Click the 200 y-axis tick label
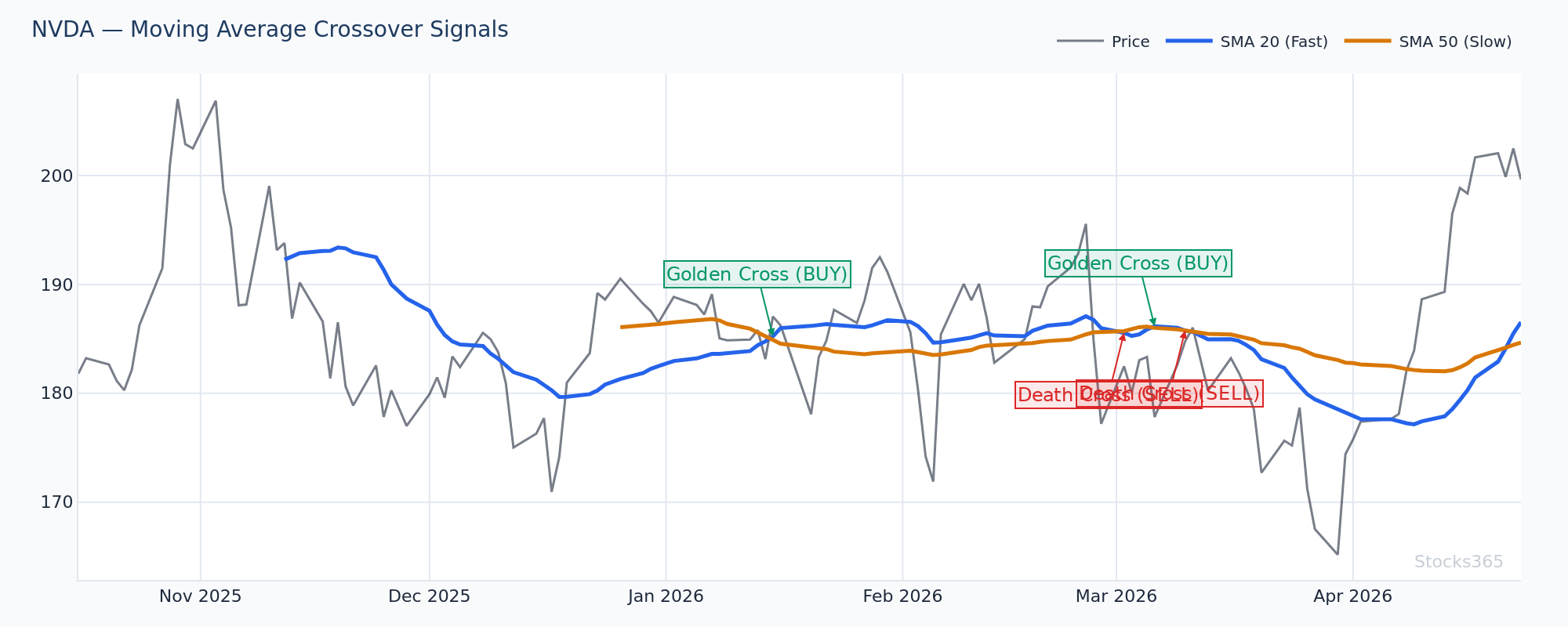 [56, 176]
